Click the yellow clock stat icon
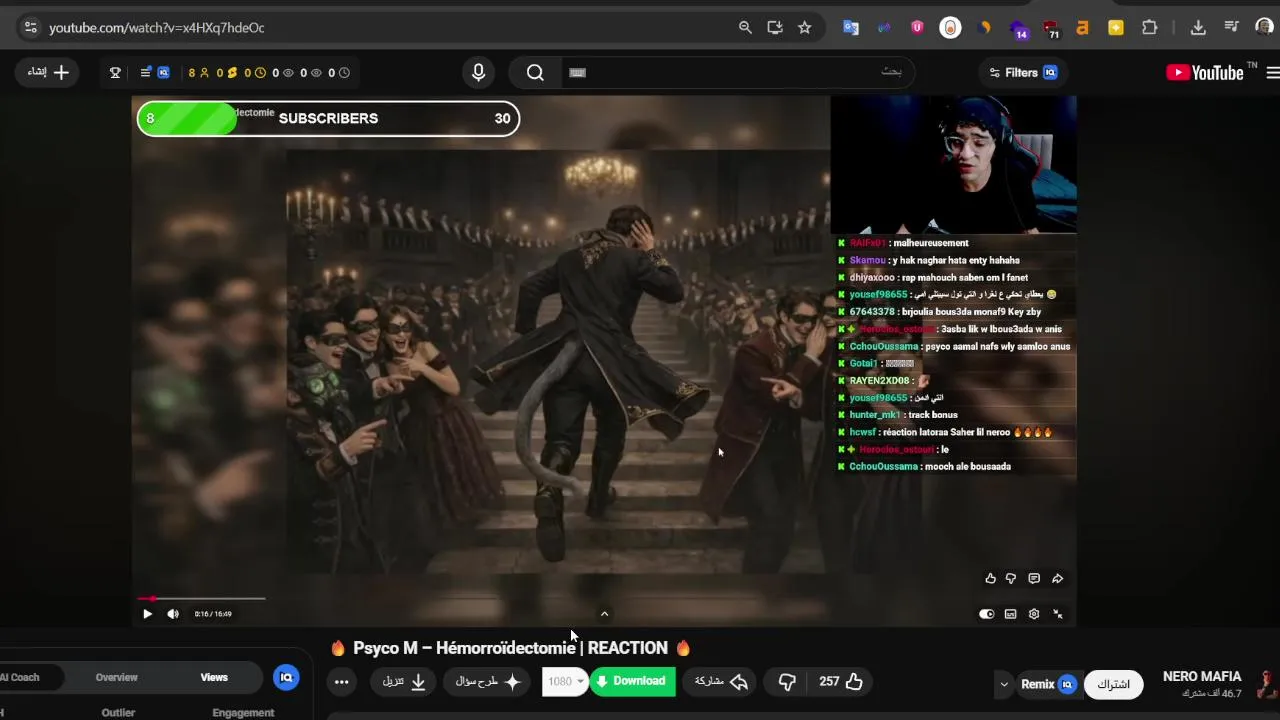Screen dimensions: 1280x720 click(261, 72)
